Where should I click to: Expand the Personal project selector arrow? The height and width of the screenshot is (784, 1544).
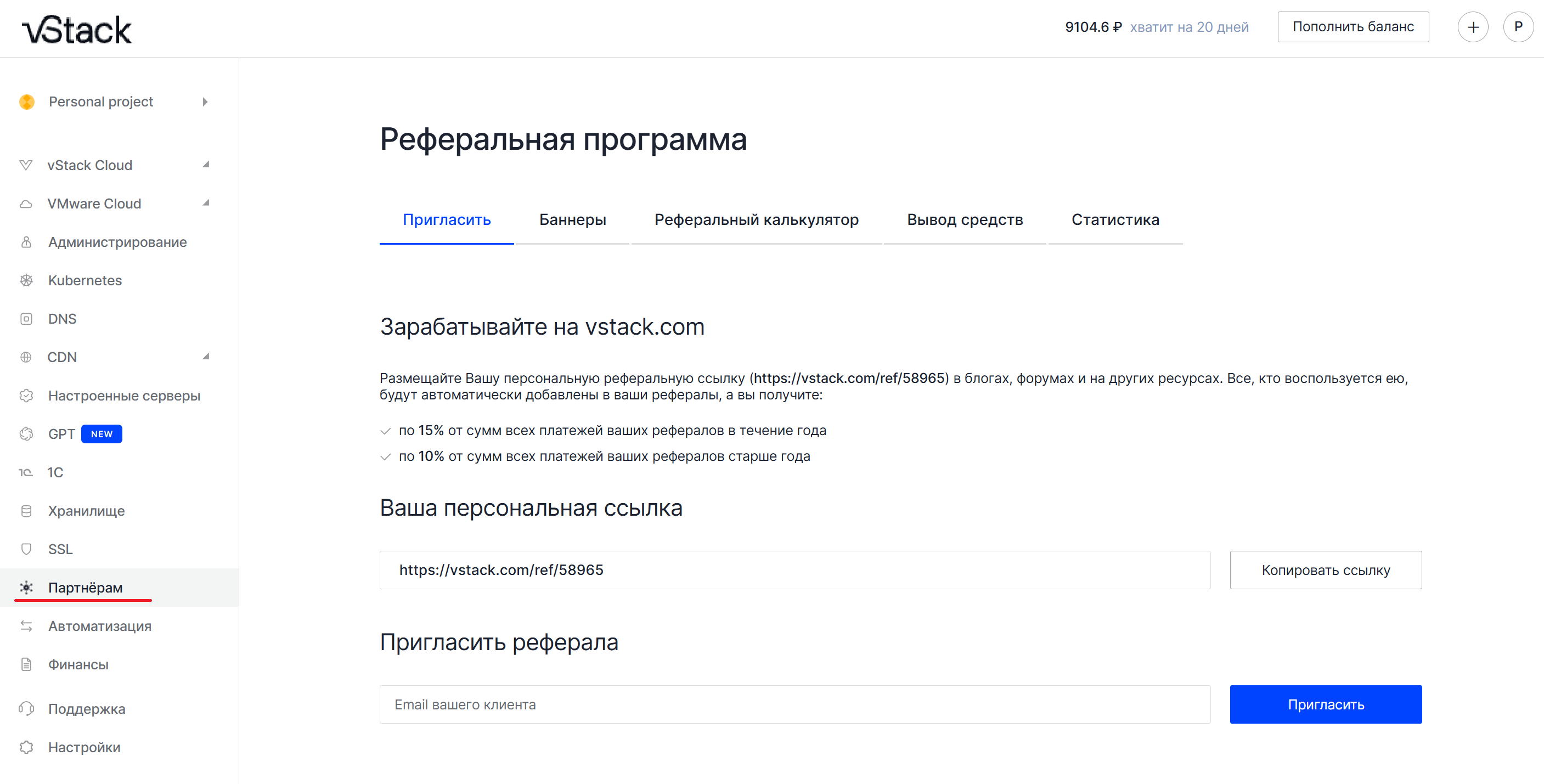(x=205, y=102)
